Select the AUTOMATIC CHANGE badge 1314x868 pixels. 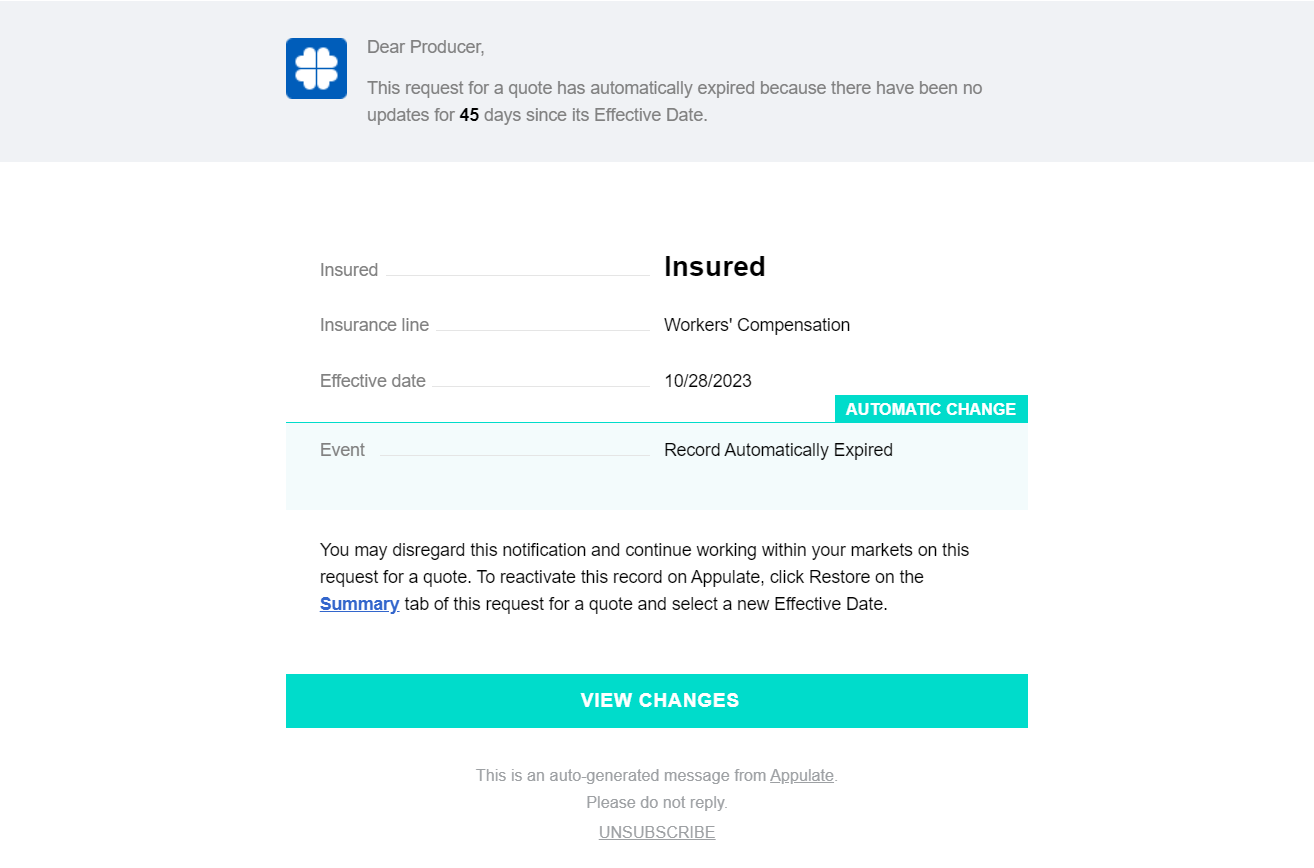coord(930,408)
